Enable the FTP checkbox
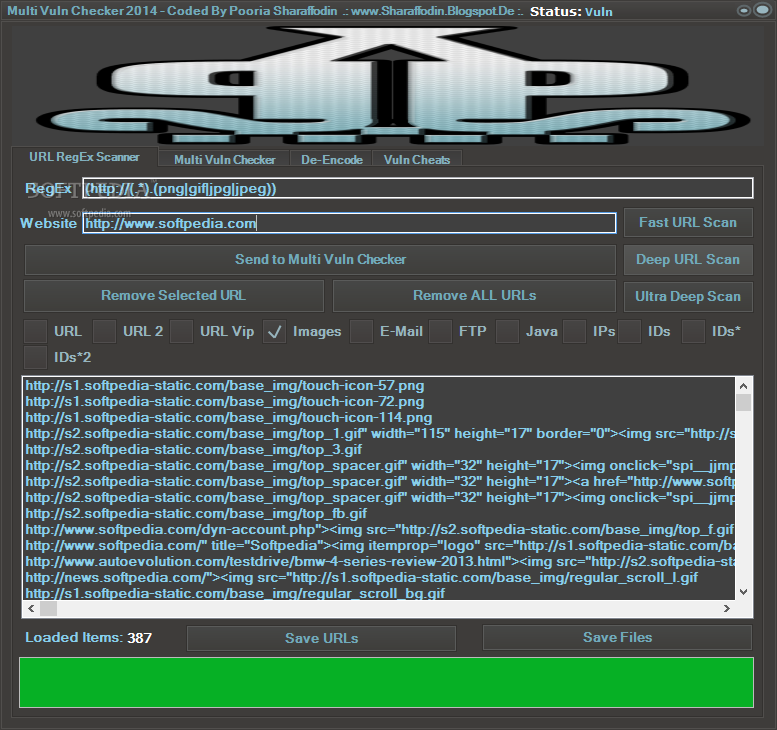This screenshot has height=730, width=777. coord(441,332)
